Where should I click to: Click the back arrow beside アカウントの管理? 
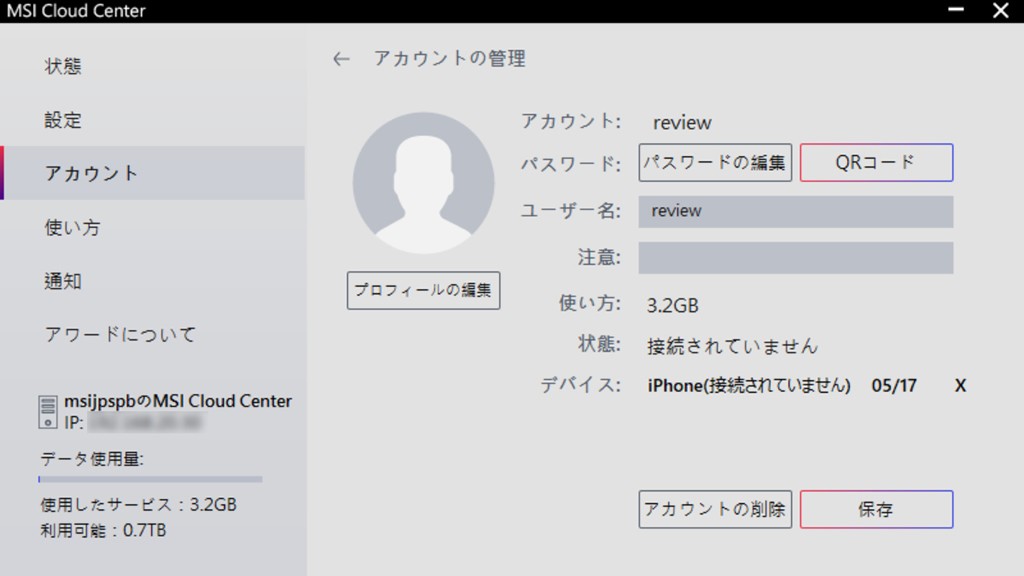341,60
